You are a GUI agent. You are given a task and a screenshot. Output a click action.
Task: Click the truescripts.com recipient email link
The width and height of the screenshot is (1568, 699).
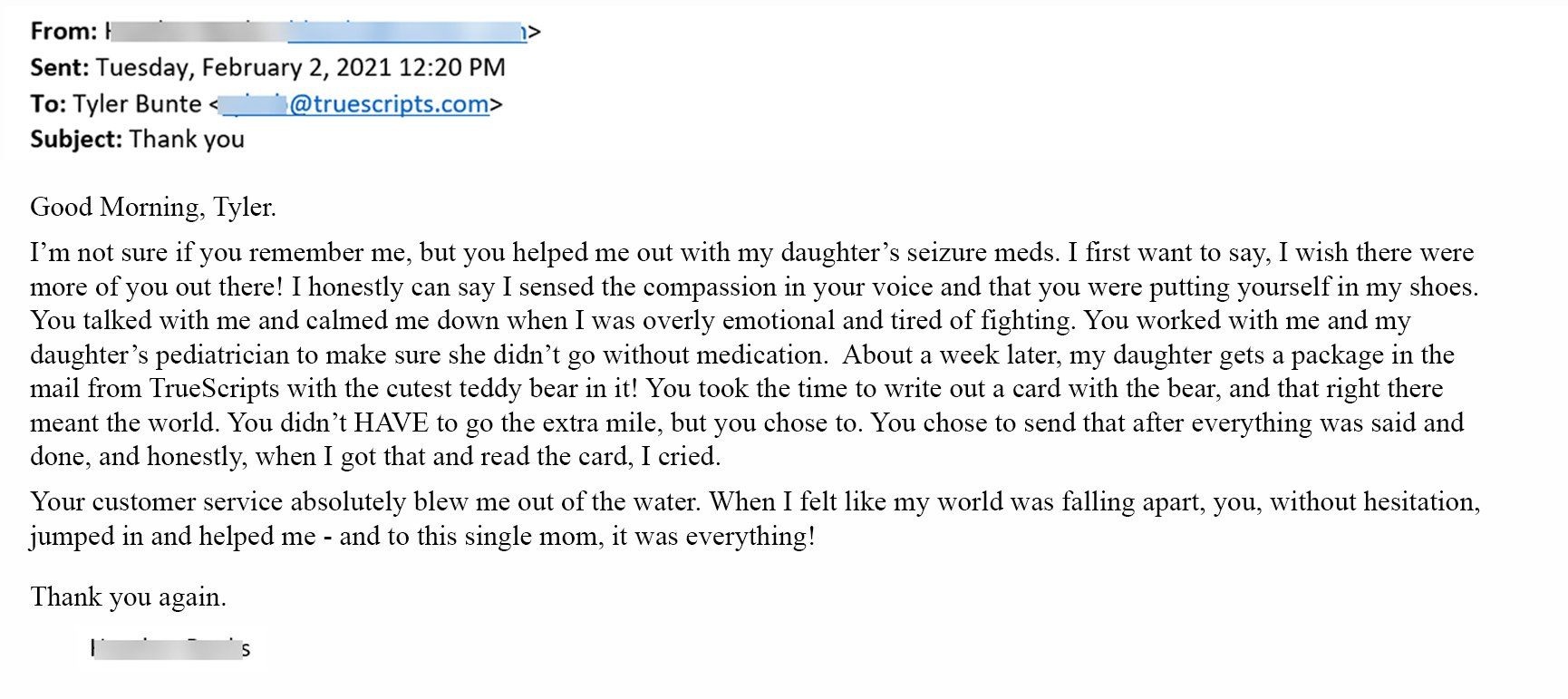(x=357, y=104)
